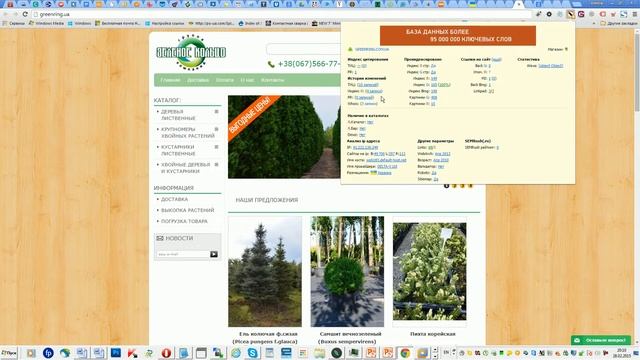Launch Photoshop from the taskbar

coord(116,353)
